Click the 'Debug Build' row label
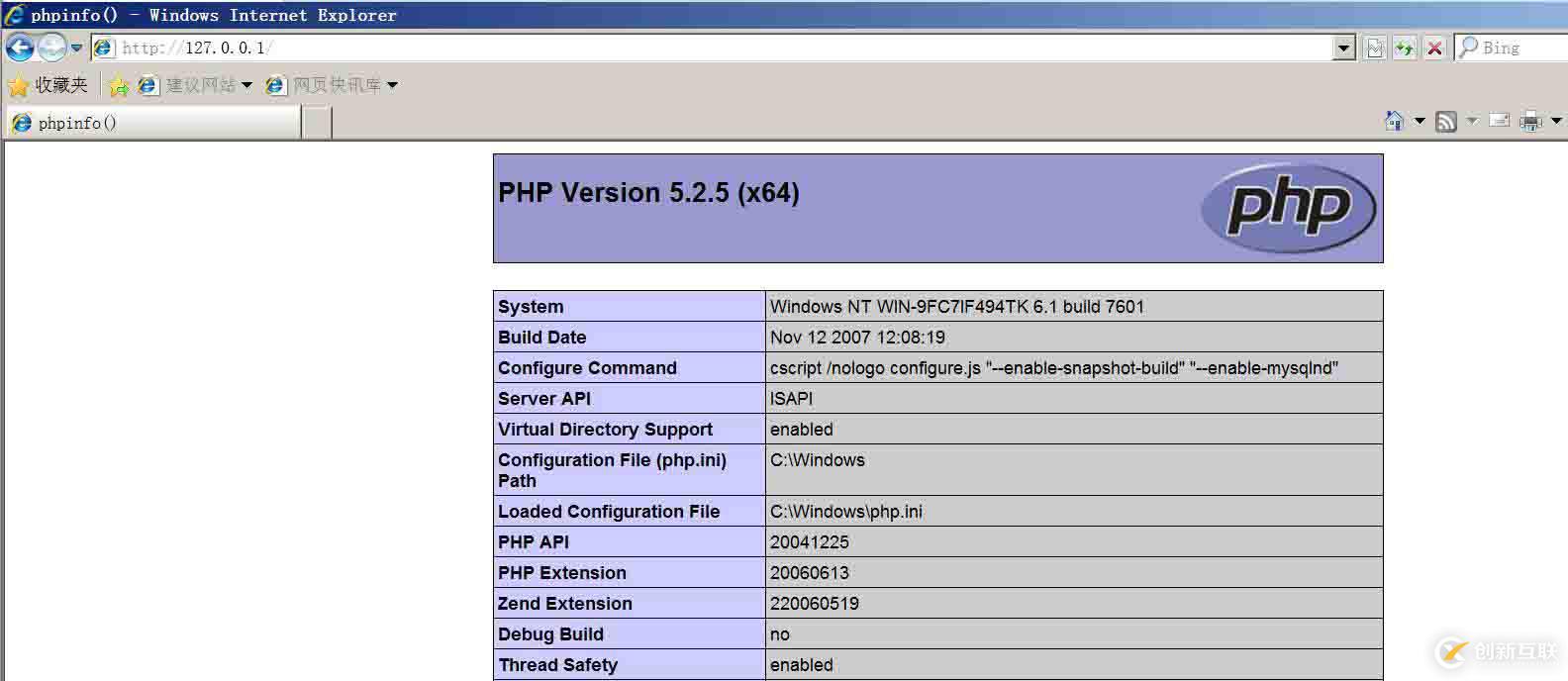This screenshot has height=681, width=1568. point(550,634)
